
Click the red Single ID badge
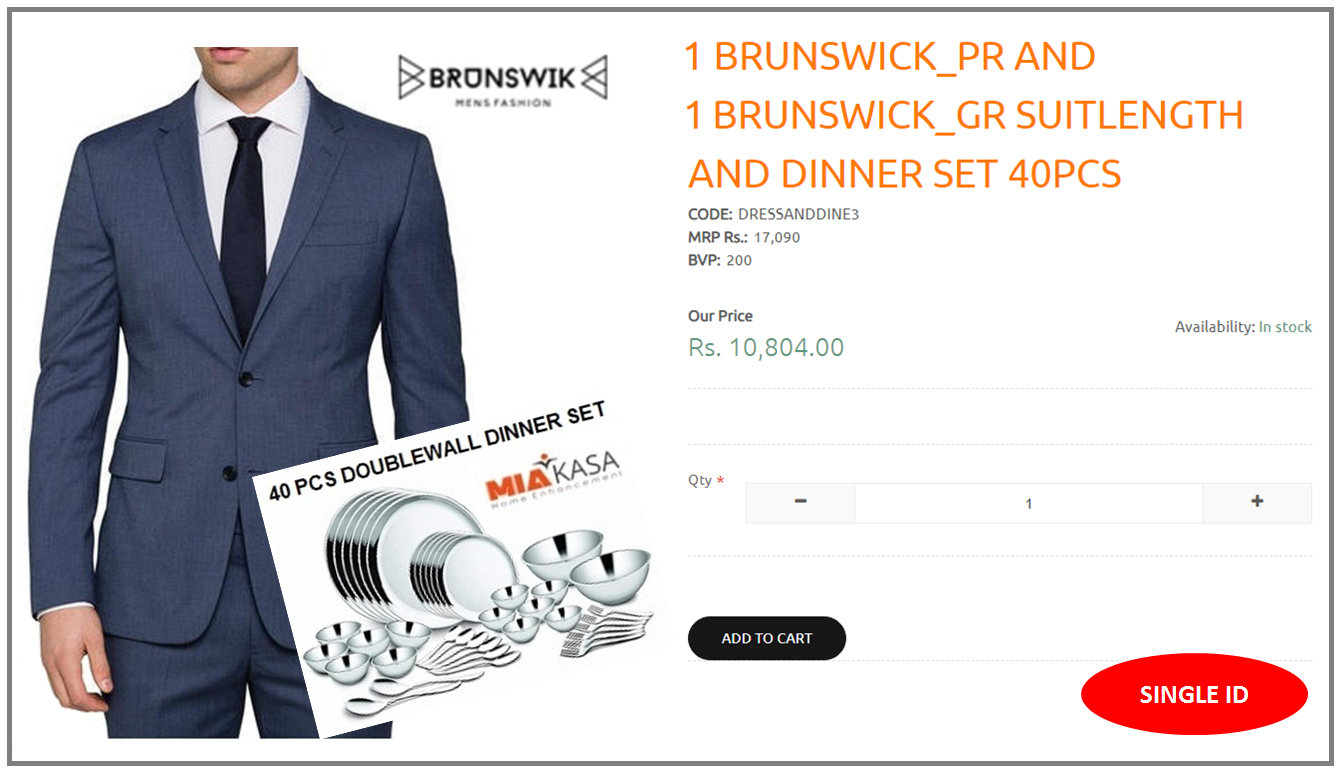[x=1194, y=694]
